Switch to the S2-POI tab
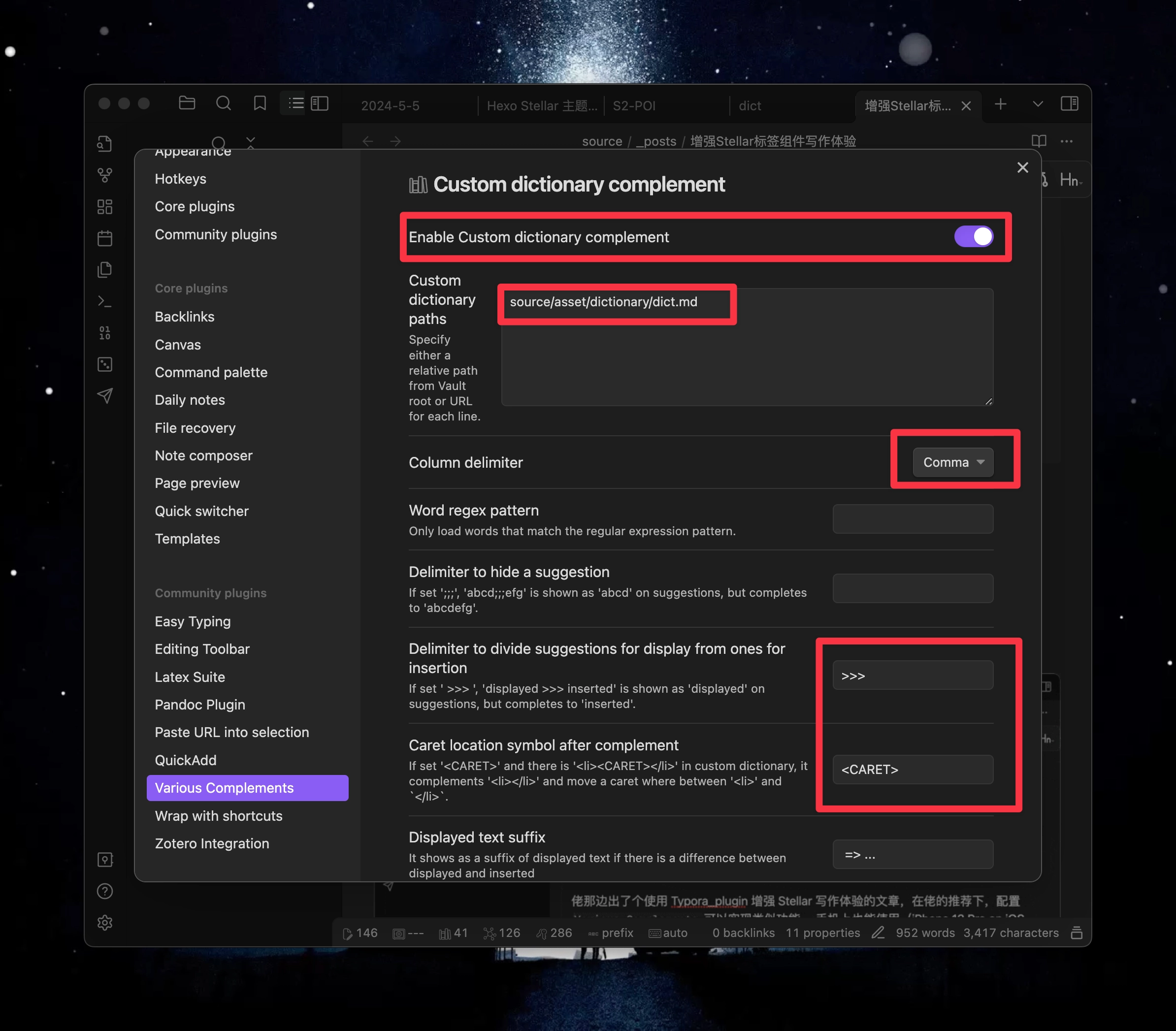This screenshot has width=1176, height=1031. pyautogui.click(x=633, y=106)
